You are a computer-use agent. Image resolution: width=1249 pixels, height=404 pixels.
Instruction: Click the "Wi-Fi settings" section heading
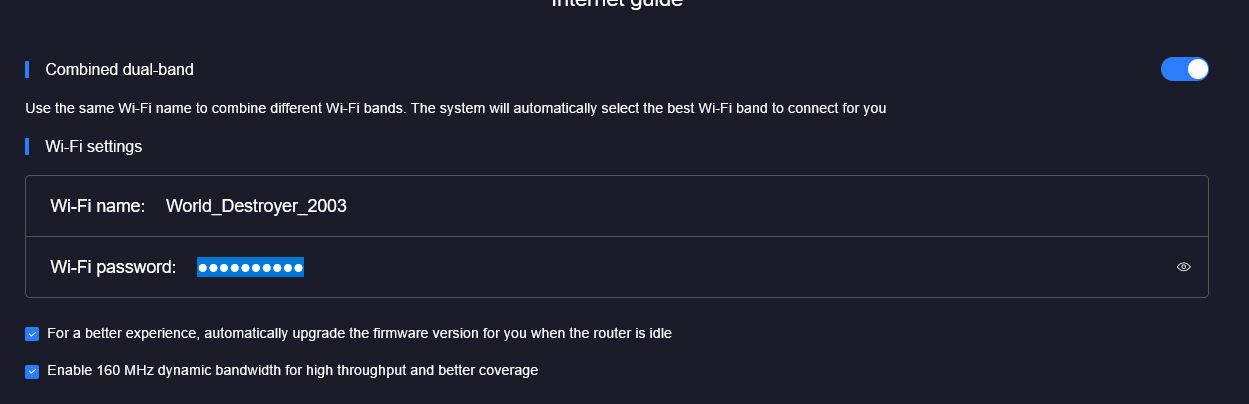94,146
